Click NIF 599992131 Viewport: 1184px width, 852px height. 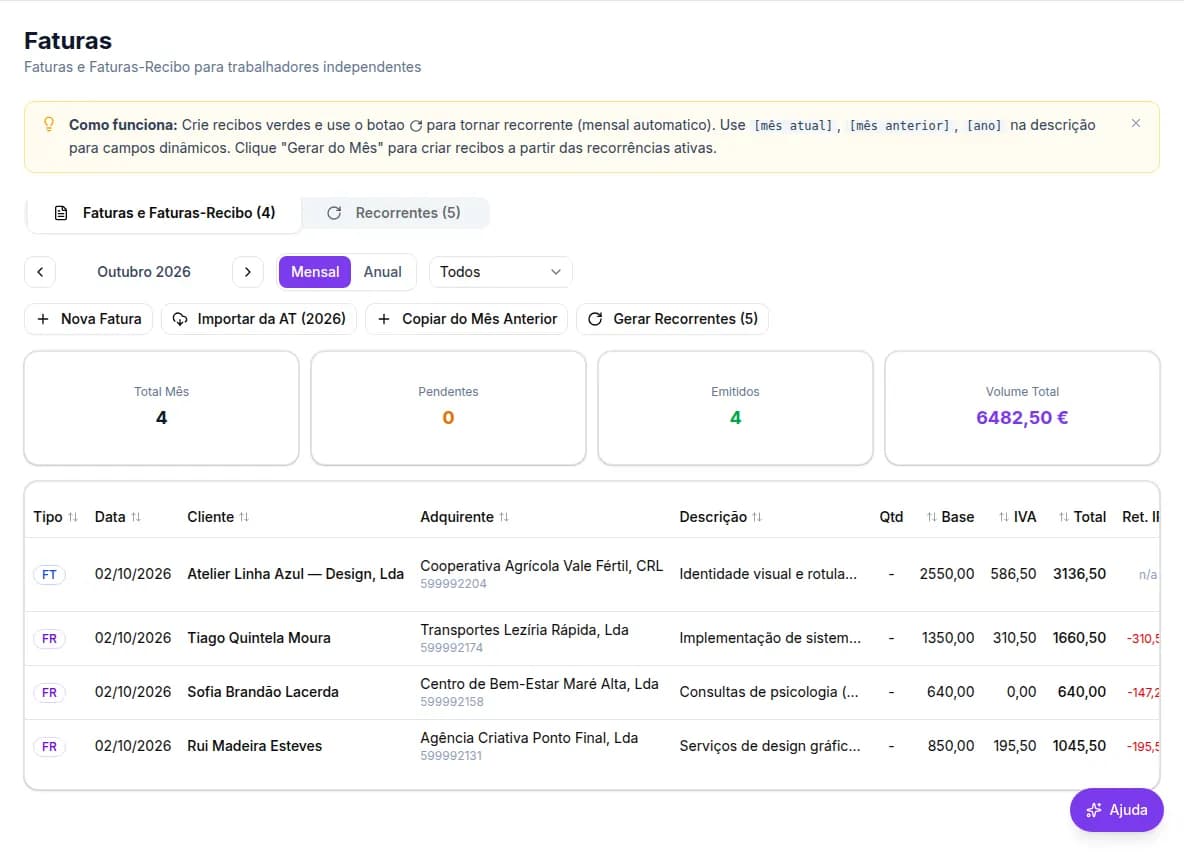pyautogui.click(x=451, y=756)
